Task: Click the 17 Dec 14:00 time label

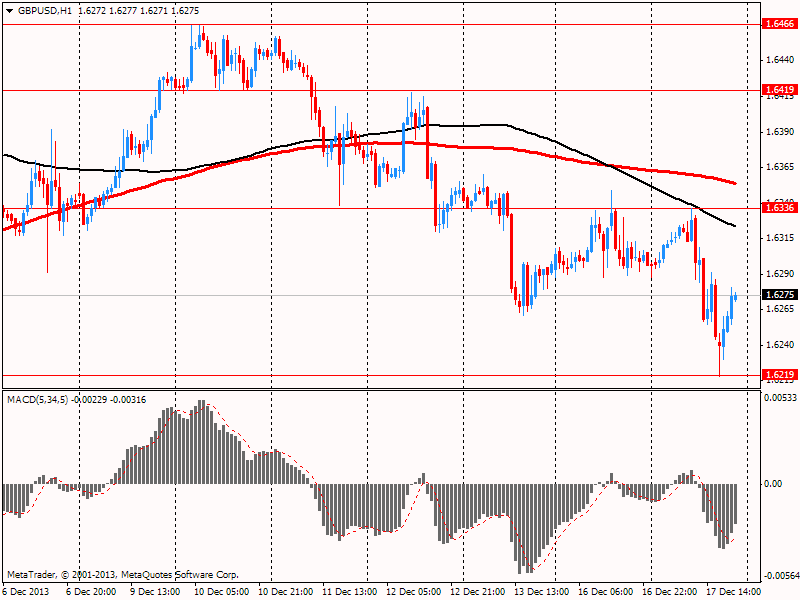Action: (x=734, y=592)
